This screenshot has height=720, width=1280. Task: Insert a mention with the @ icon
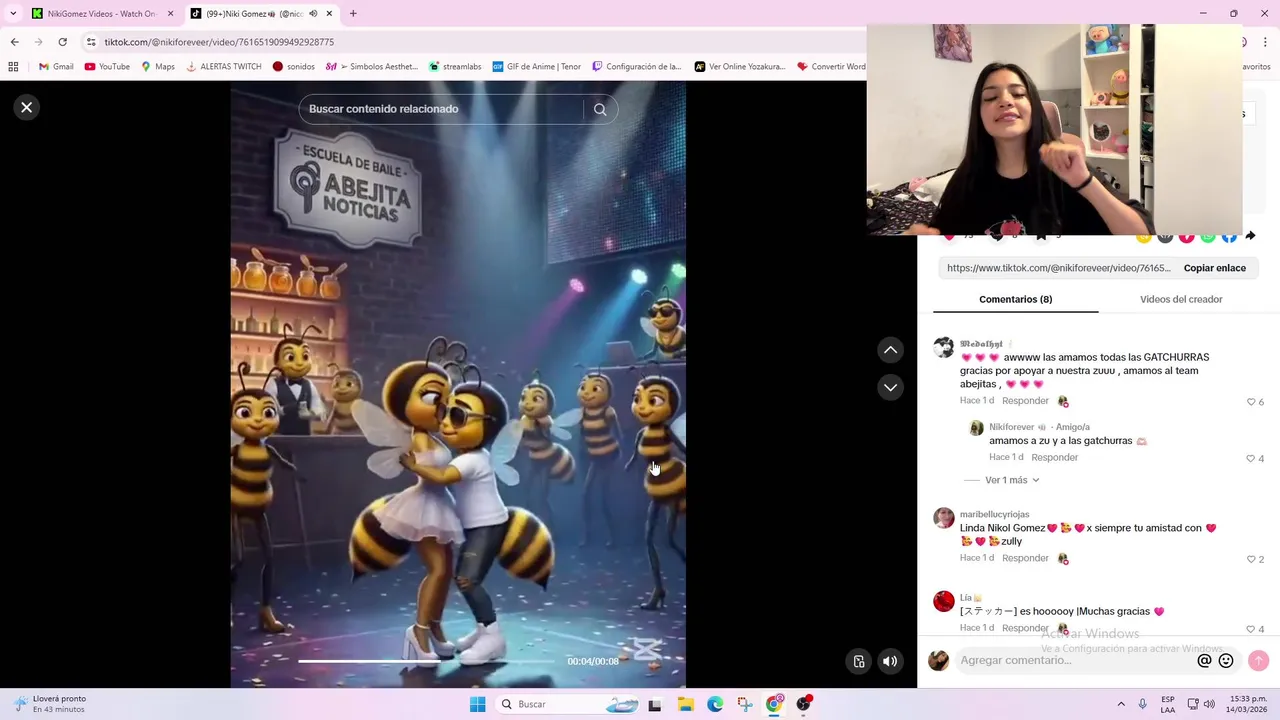[1204, 661]
